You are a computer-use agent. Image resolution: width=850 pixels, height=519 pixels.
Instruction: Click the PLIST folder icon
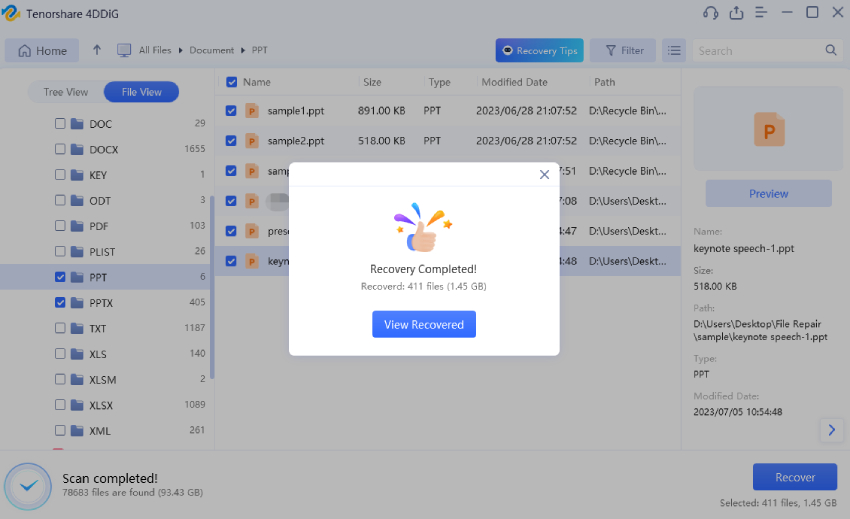pos(77,252)
